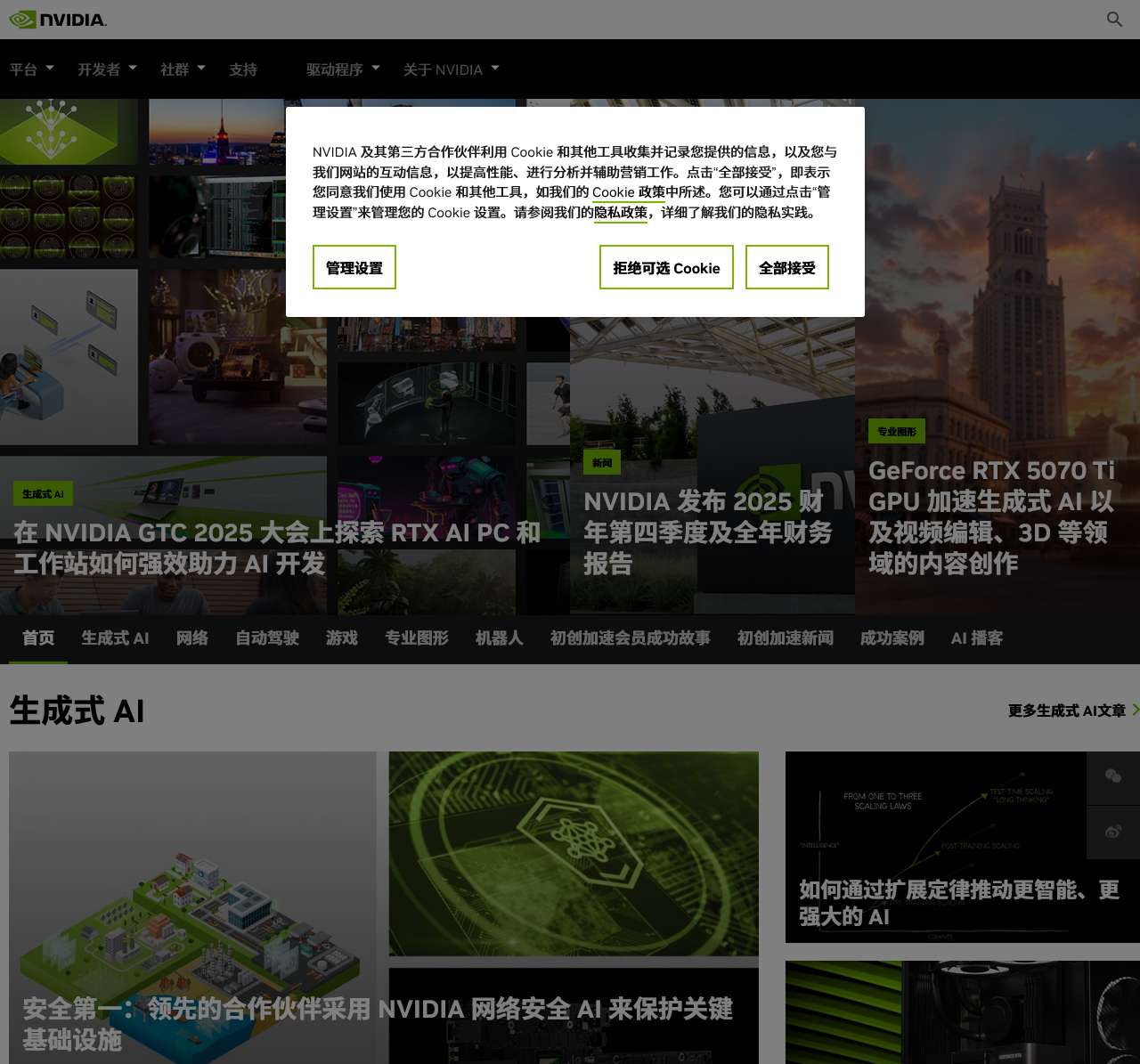Screen dimensions: 1140x1064
Task: Open the 自动驾驶 tab
Action: [x=267, y=638]
